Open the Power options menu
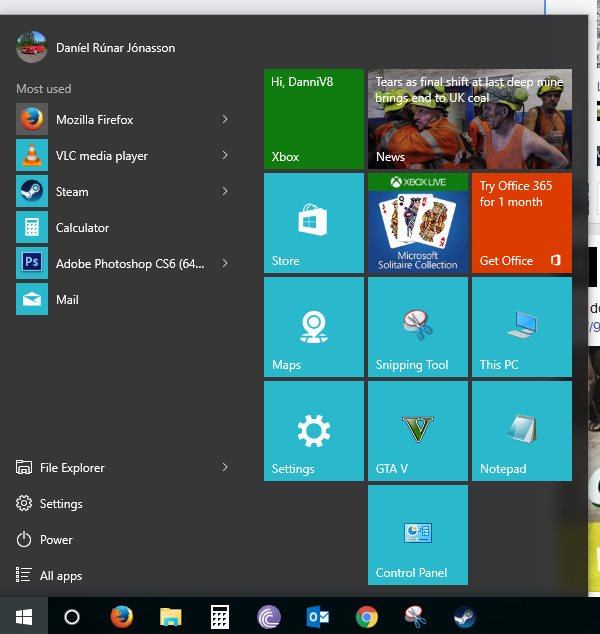 point(56,540)
